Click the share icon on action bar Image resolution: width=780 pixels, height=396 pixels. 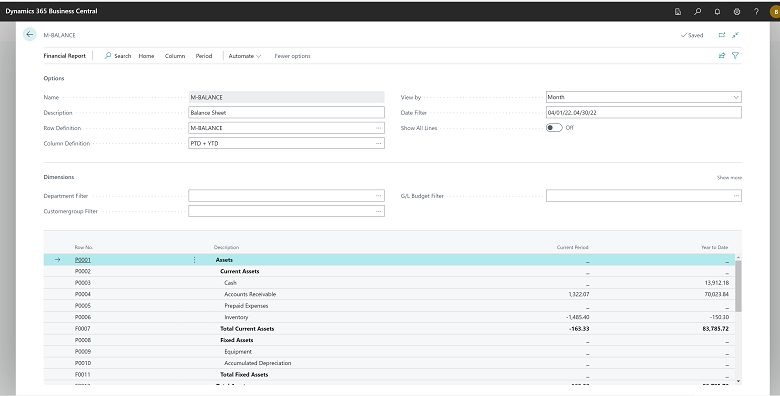point(722,56)
